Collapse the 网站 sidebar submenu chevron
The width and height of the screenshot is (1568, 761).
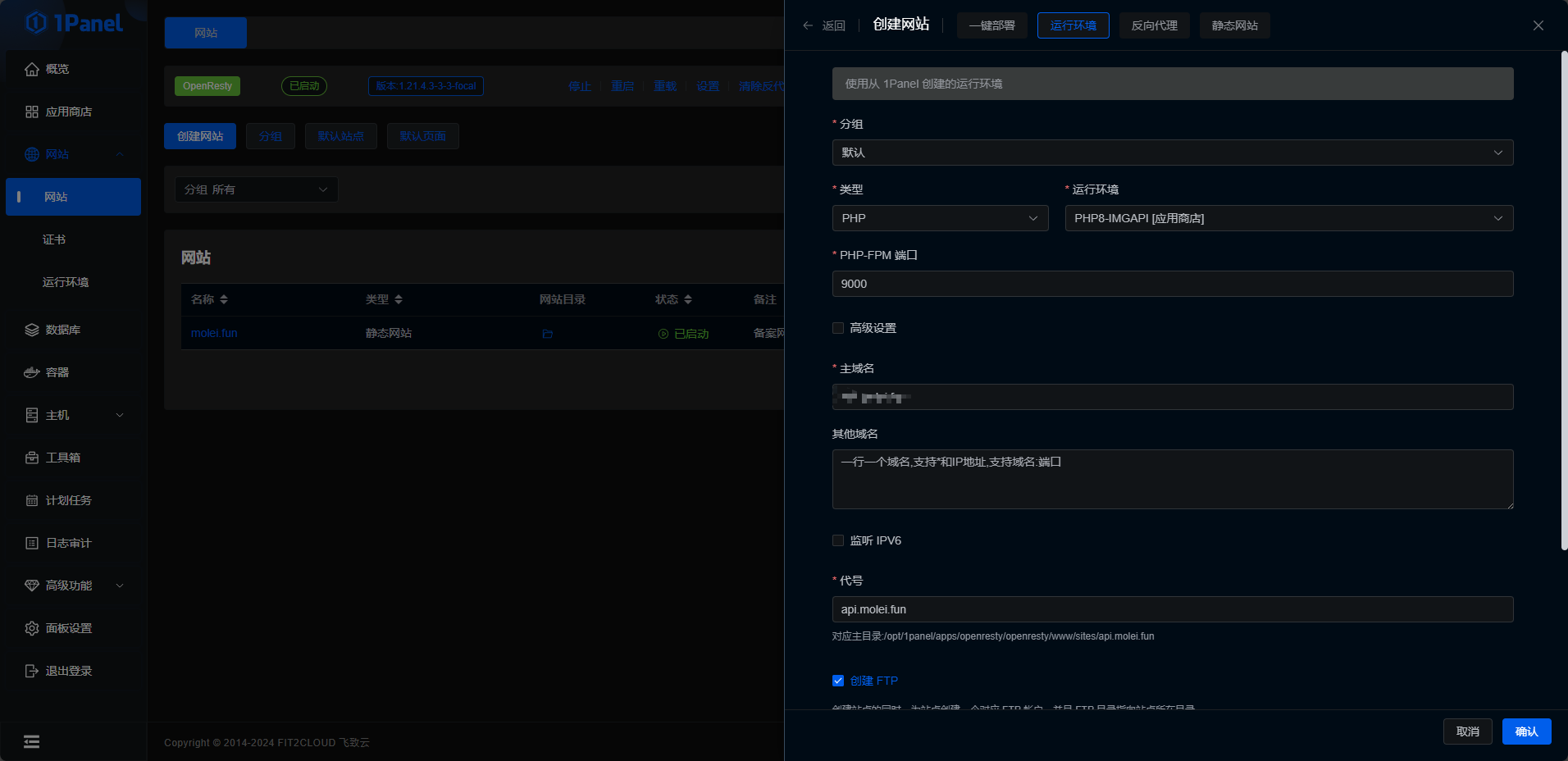[x=120, y=154]
